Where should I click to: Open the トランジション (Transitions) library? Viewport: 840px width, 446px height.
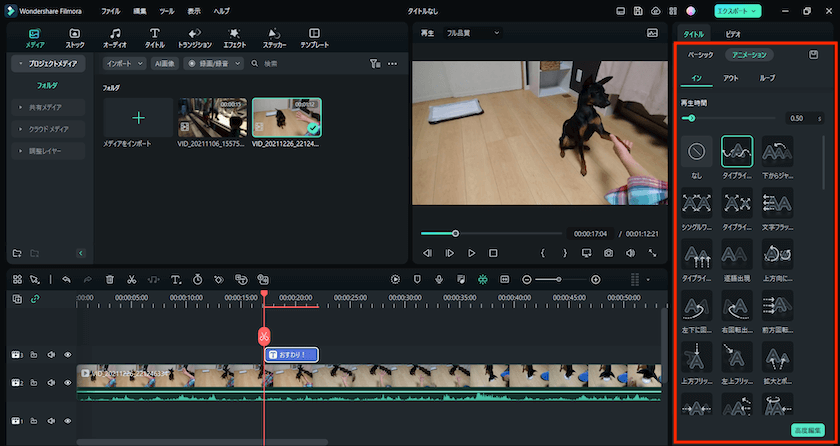(194, 38)
